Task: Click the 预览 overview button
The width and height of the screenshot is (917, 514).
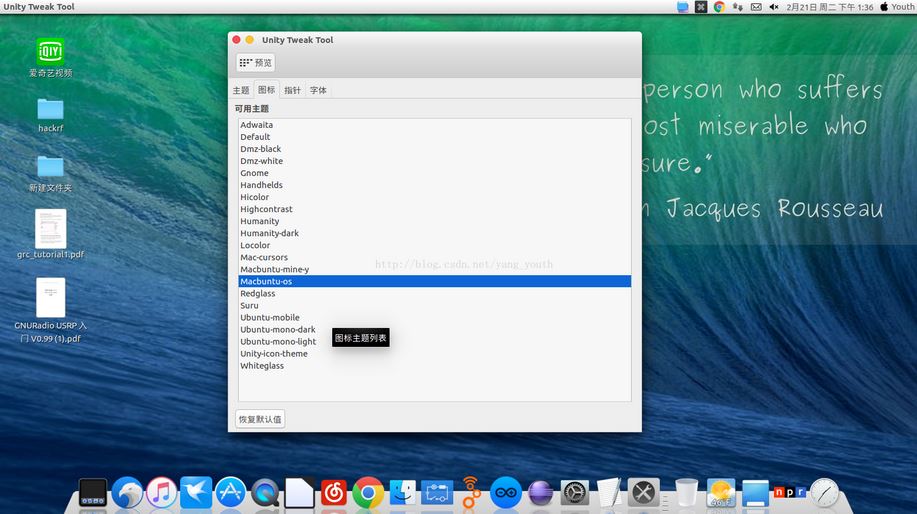Action: (x=256, y=63)
